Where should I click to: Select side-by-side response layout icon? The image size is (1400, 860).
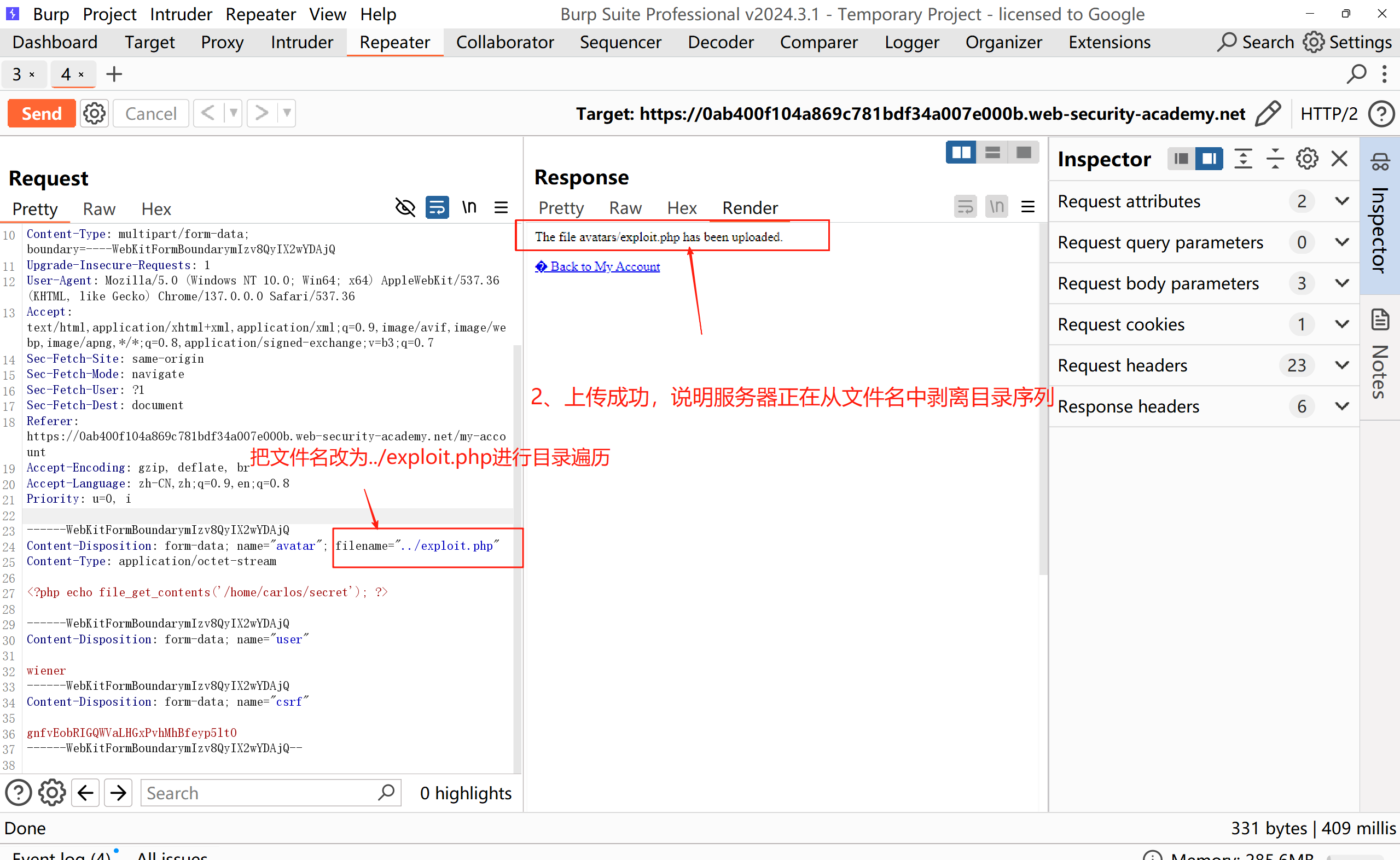click(x=961, y=153)
